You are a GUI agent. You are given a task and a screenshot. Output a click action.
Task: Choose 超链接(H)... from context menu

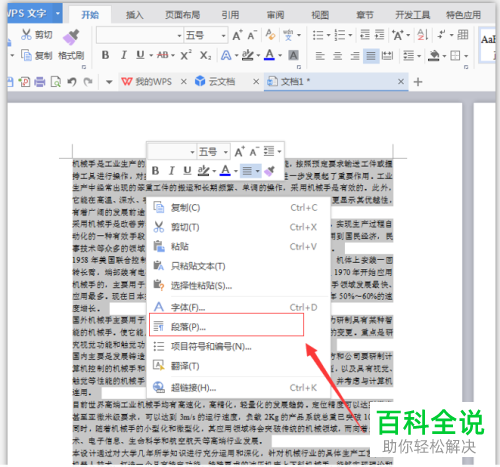click(x=238, y=388)
